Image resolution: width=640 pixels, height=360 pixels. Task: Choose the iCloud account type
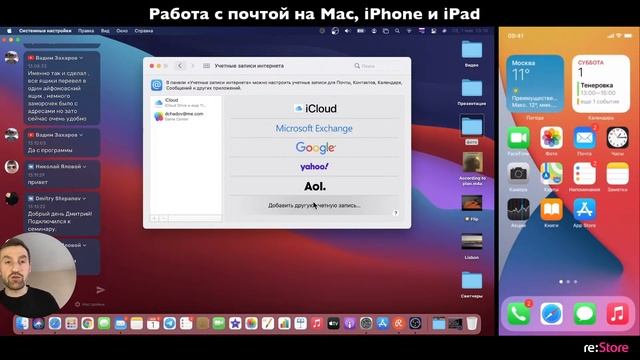coord(314,109)
